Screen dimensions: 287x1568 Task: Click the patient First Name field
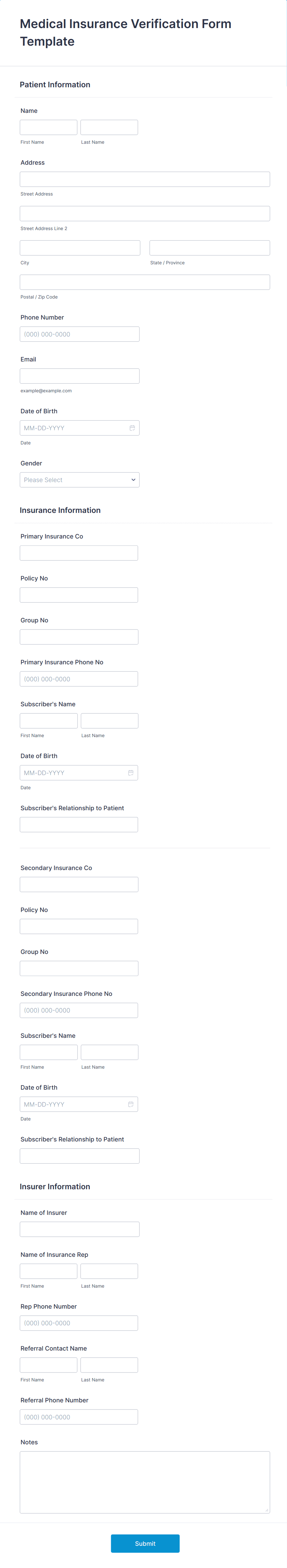(48, 127)
